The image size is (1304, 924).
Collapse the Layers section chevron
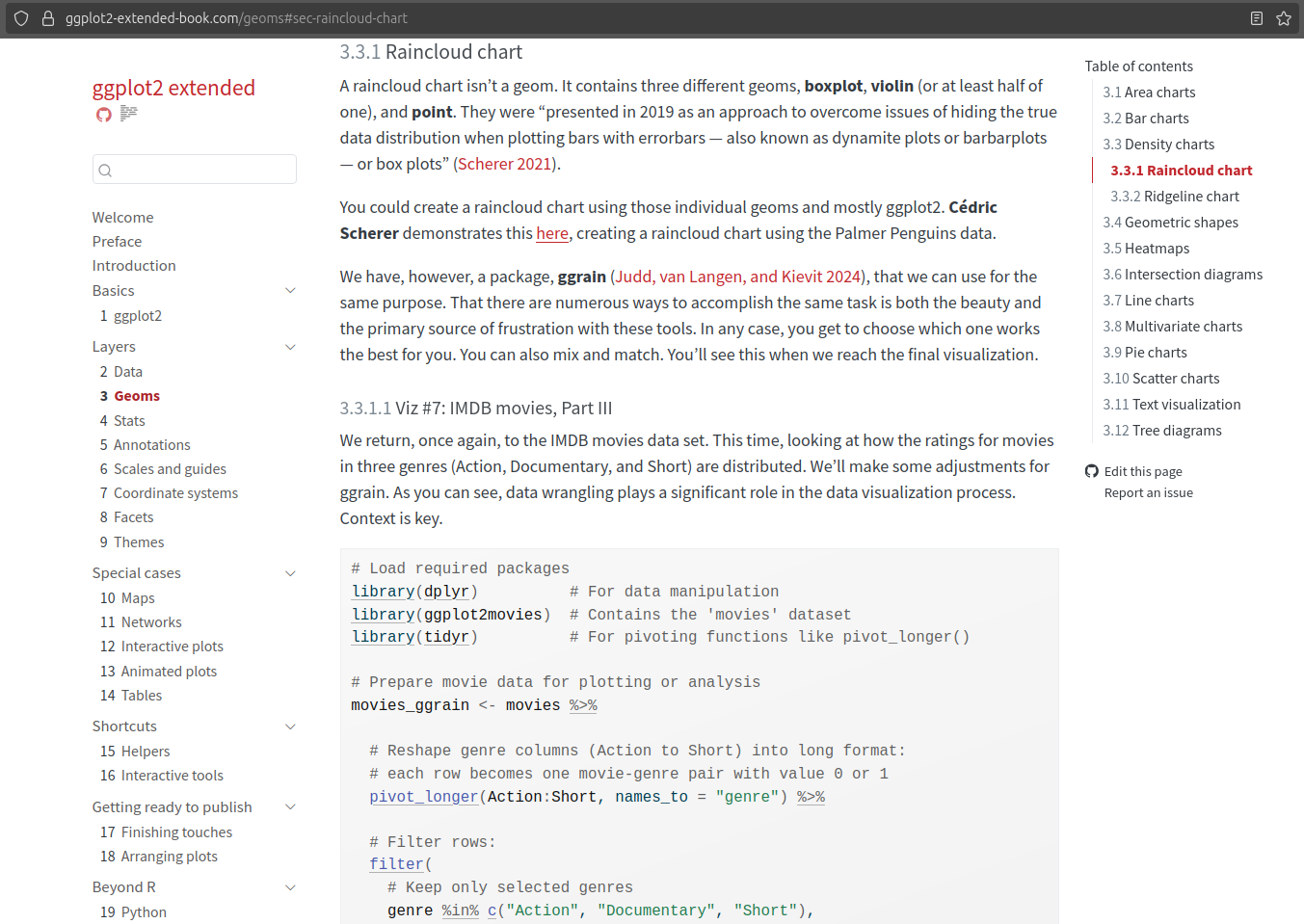290,347
